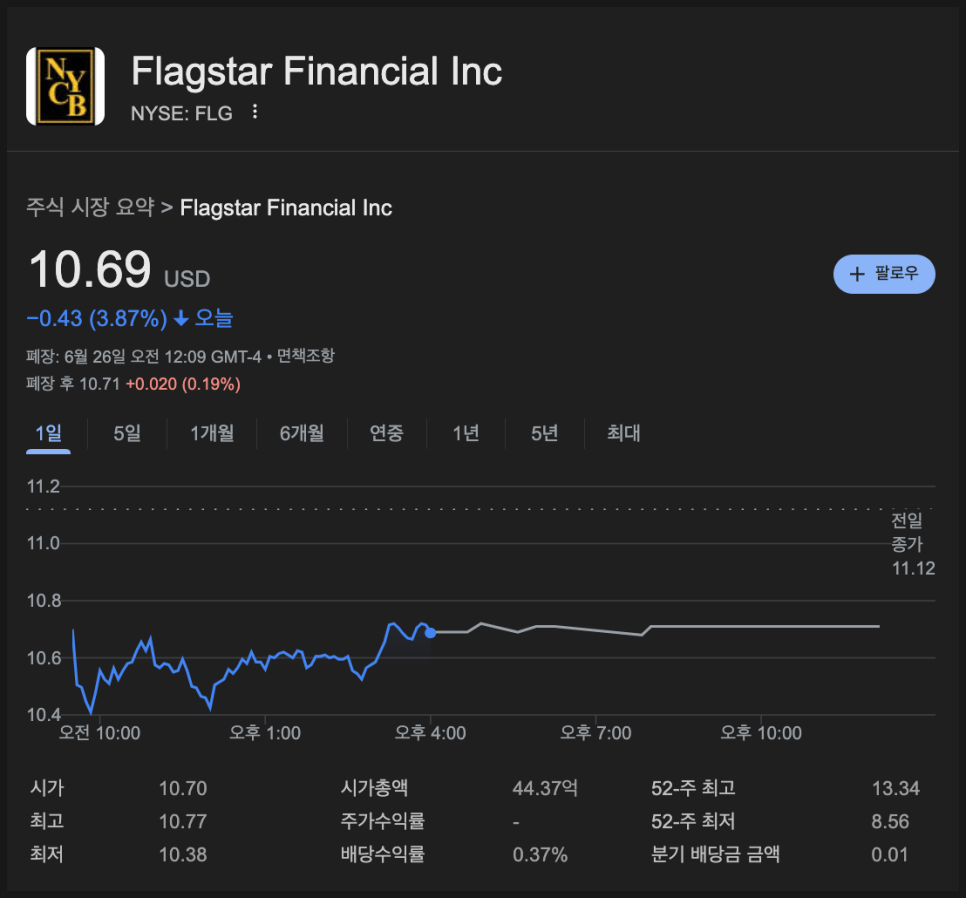966x898 pixels.
Task: Click the NYCB company logo icon
Action: 65,87
